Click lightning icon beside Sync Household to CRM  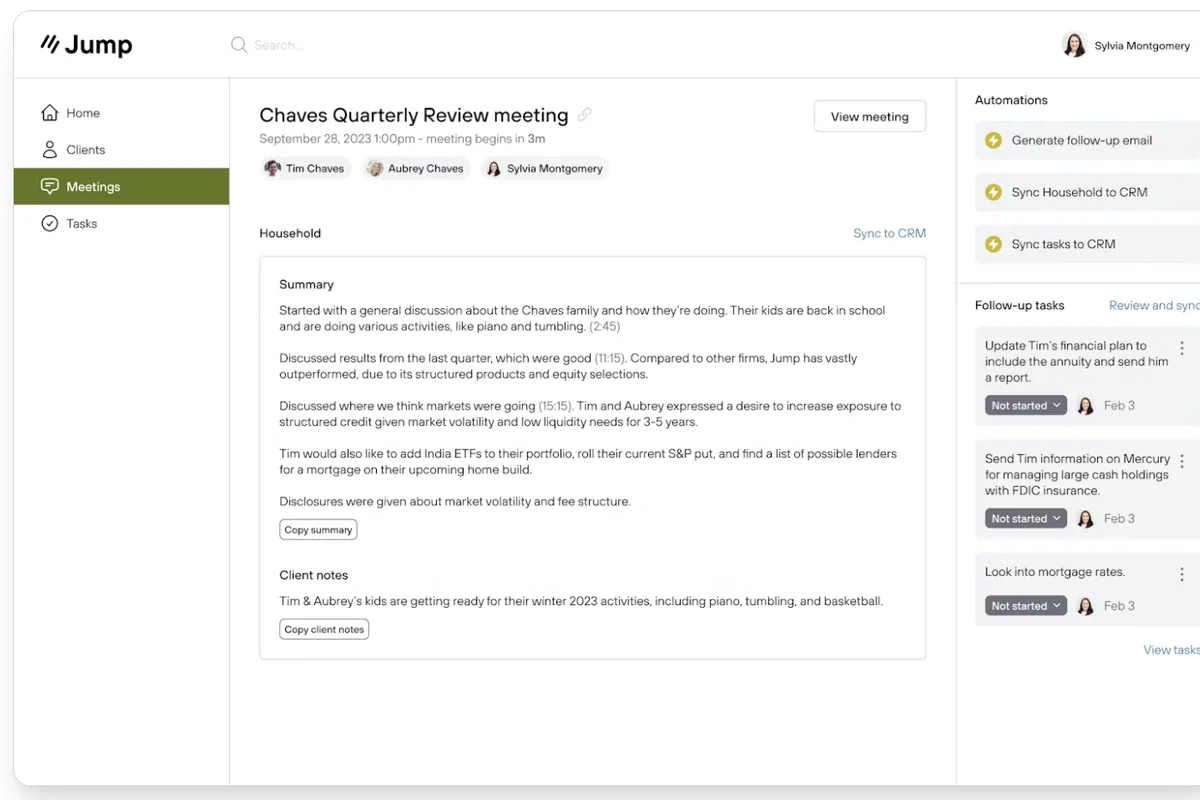coord(993,192)
